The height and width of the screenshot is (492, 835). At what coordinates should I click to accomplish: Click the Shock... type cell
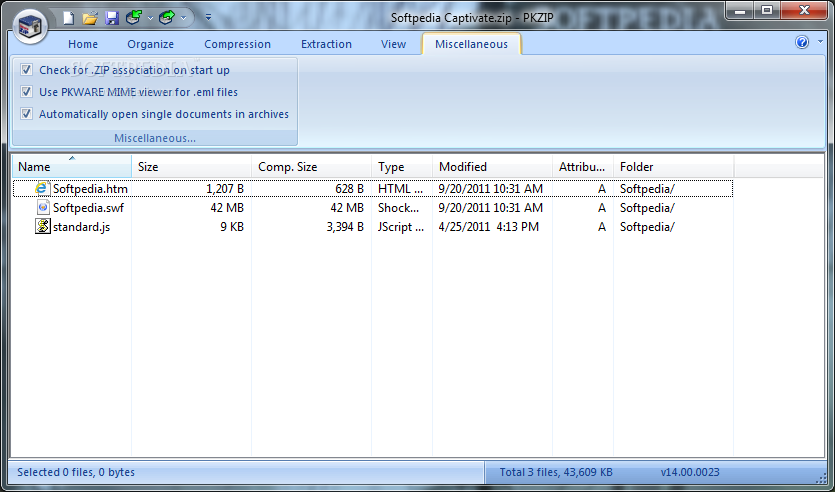click(x=398, y=208)
